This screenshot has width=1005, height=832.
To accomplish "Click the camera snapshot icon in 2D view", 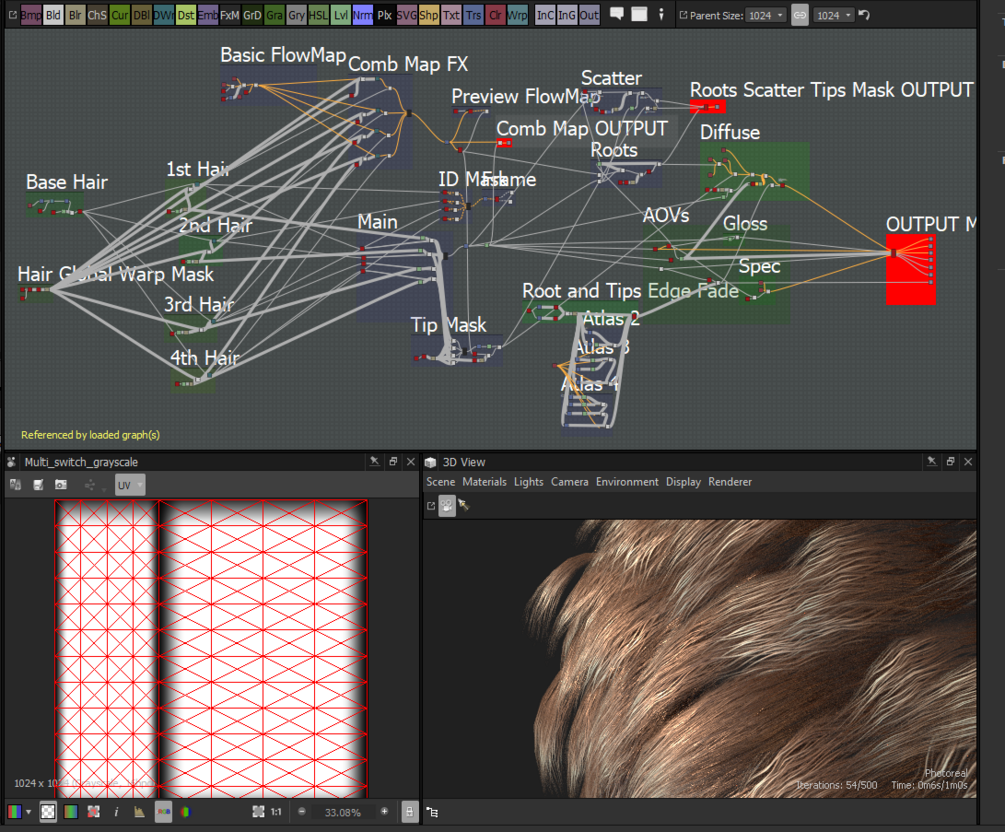I will 60,485.
